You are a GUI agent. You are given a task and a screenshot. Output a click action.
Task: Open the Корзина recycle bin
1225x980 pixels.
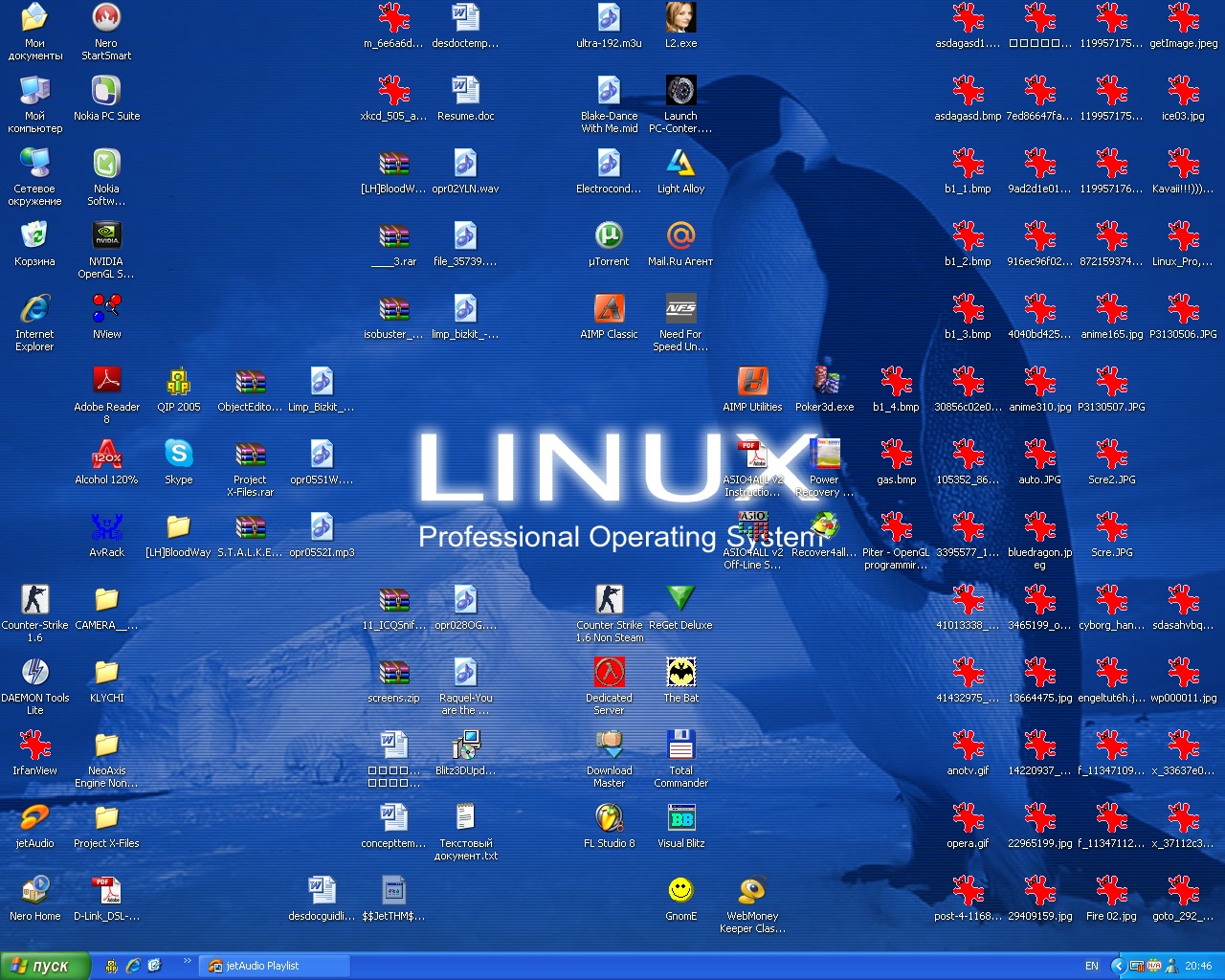pos(34,236)
